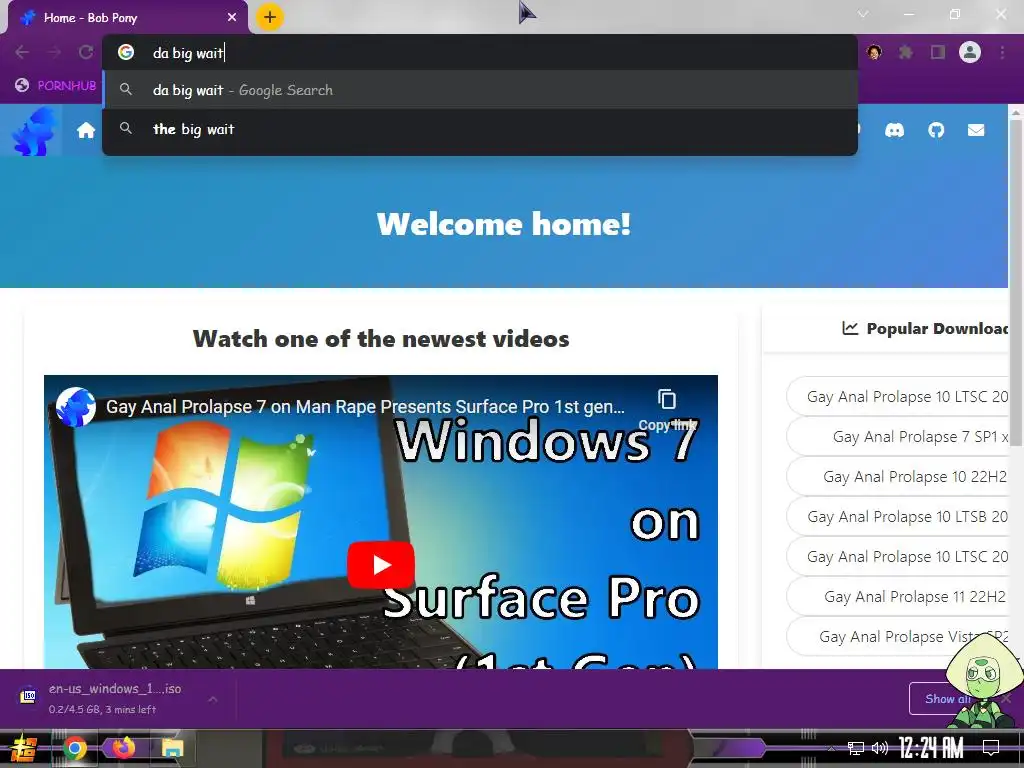1024x768 pixels.
Task: Click 'Show all' in the downloads bar
Action: pos(948,699)
